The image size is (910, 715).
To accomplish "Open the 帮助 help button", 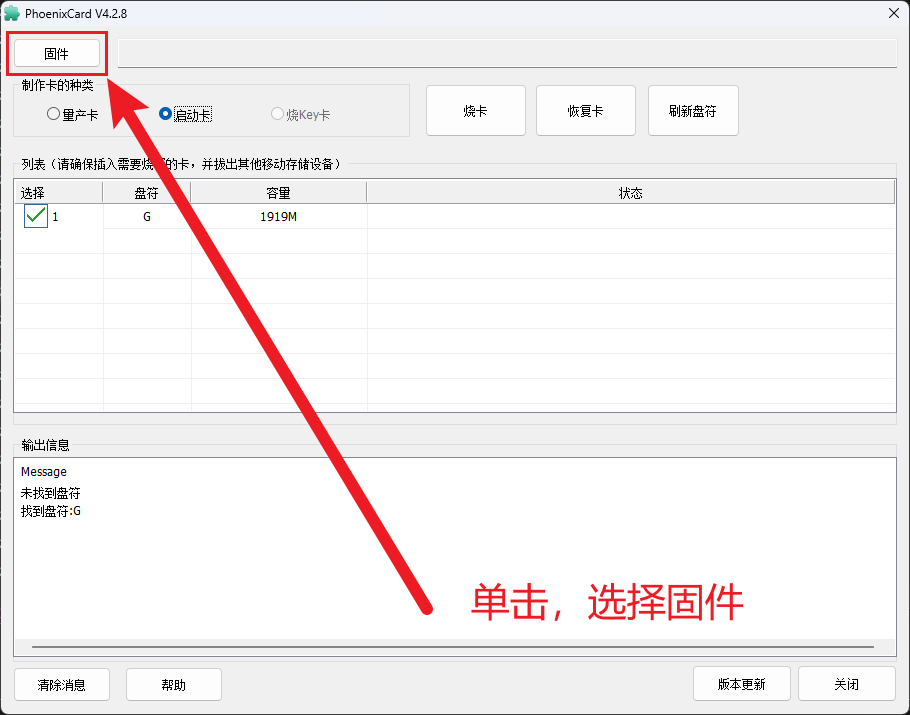I will pyautogui.click(x=173, y=685).
